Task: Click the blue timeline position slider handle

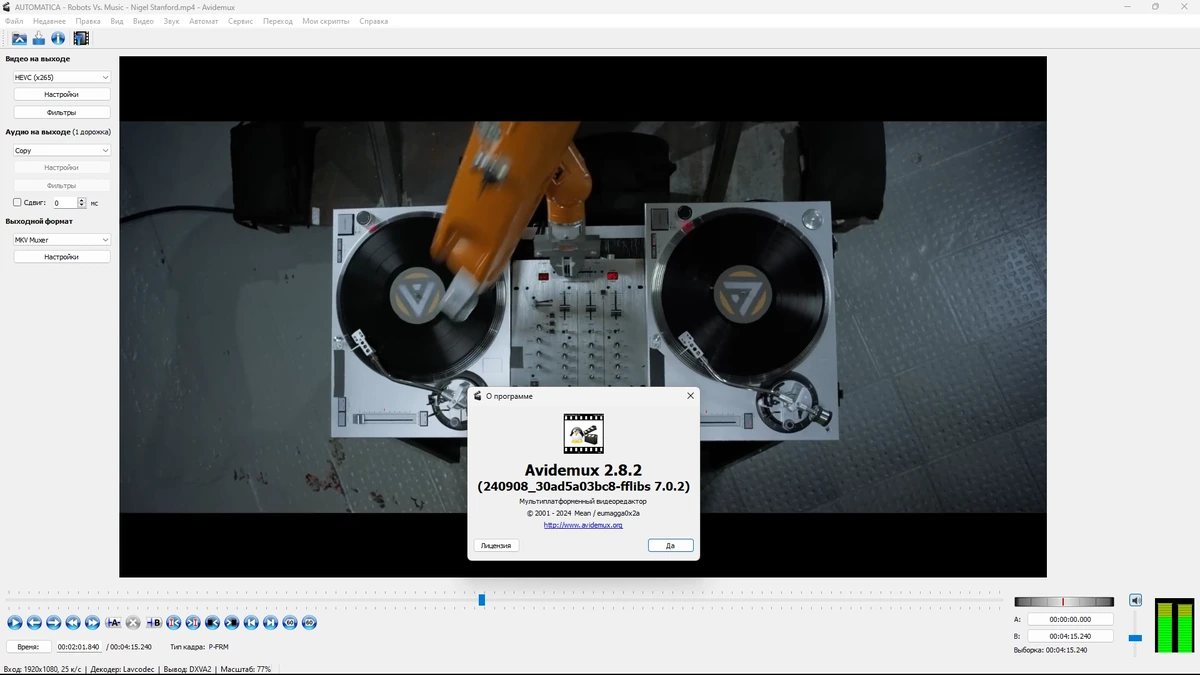Action: (x=481, y=600)
